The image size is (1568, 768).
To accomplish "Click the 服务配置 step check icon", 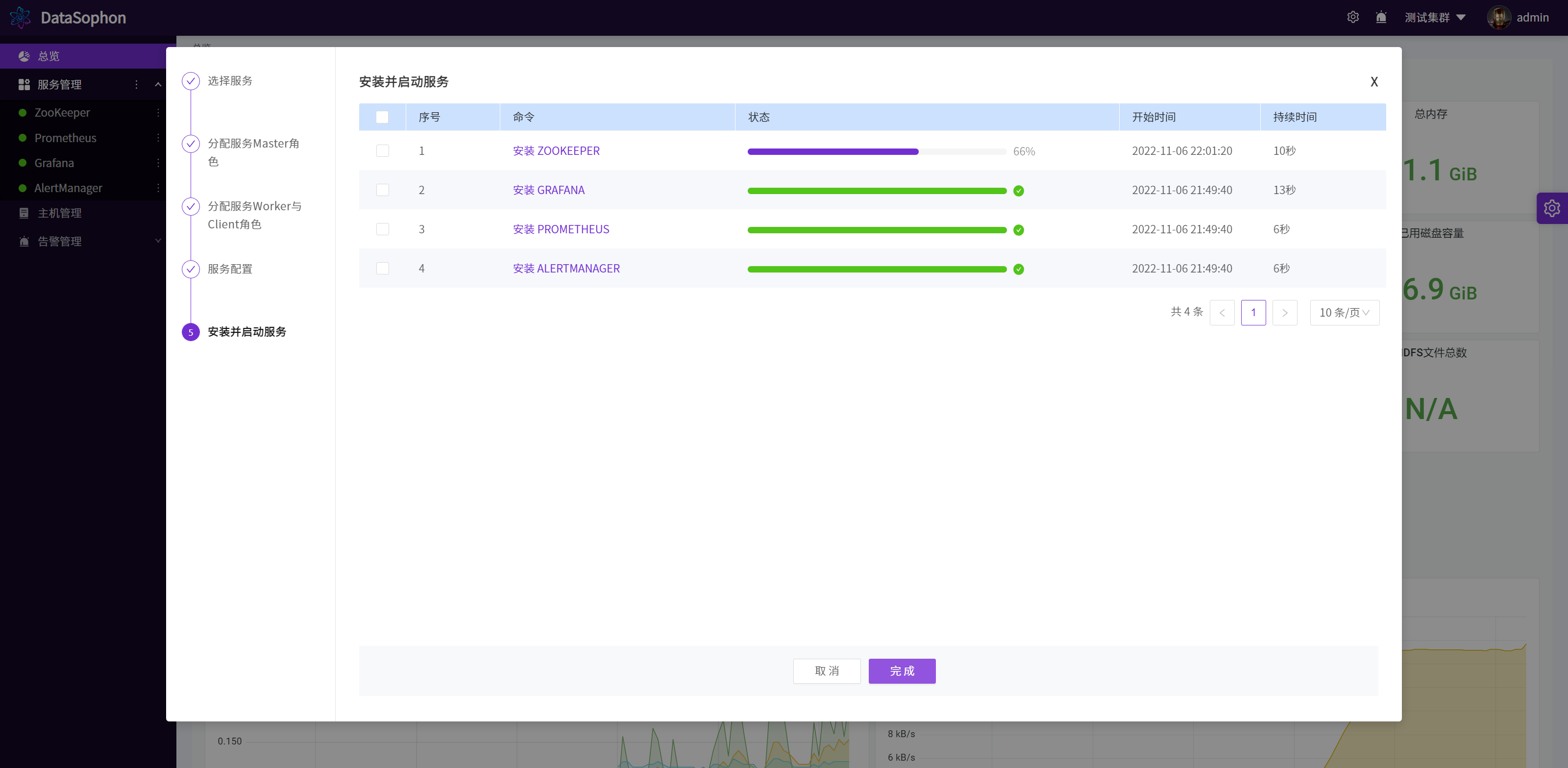I will tap(191, 269).
